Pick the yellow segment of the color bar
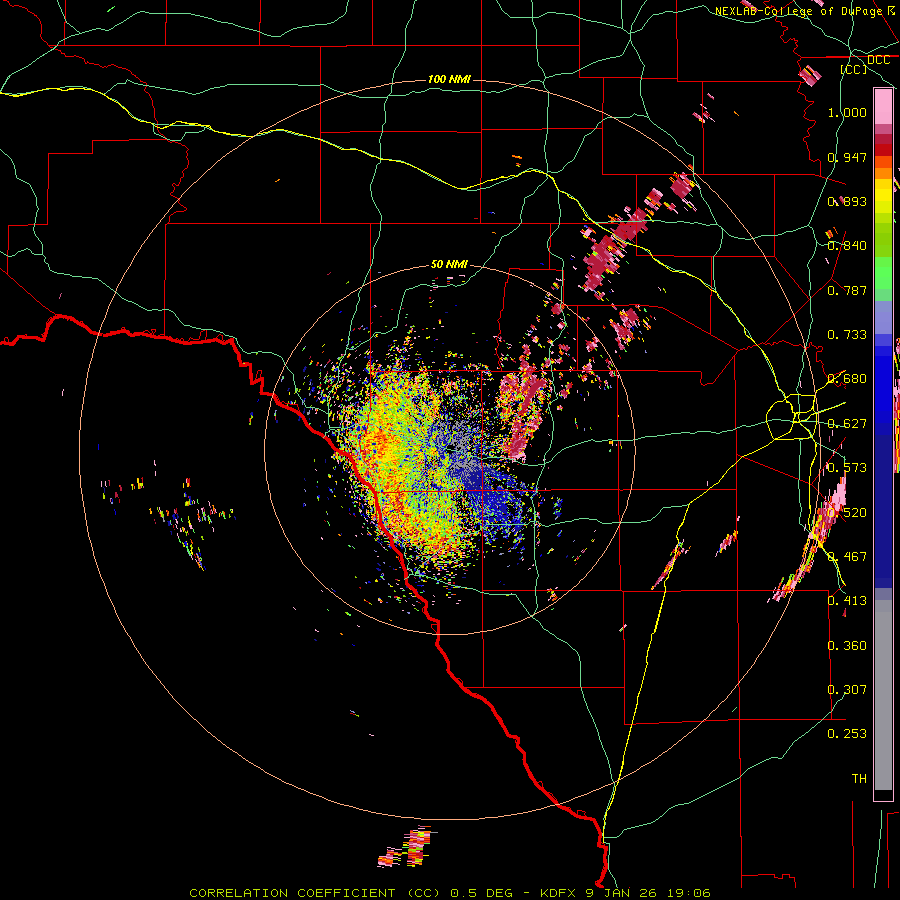Screen dimensions: 900x900 [883, 197]
